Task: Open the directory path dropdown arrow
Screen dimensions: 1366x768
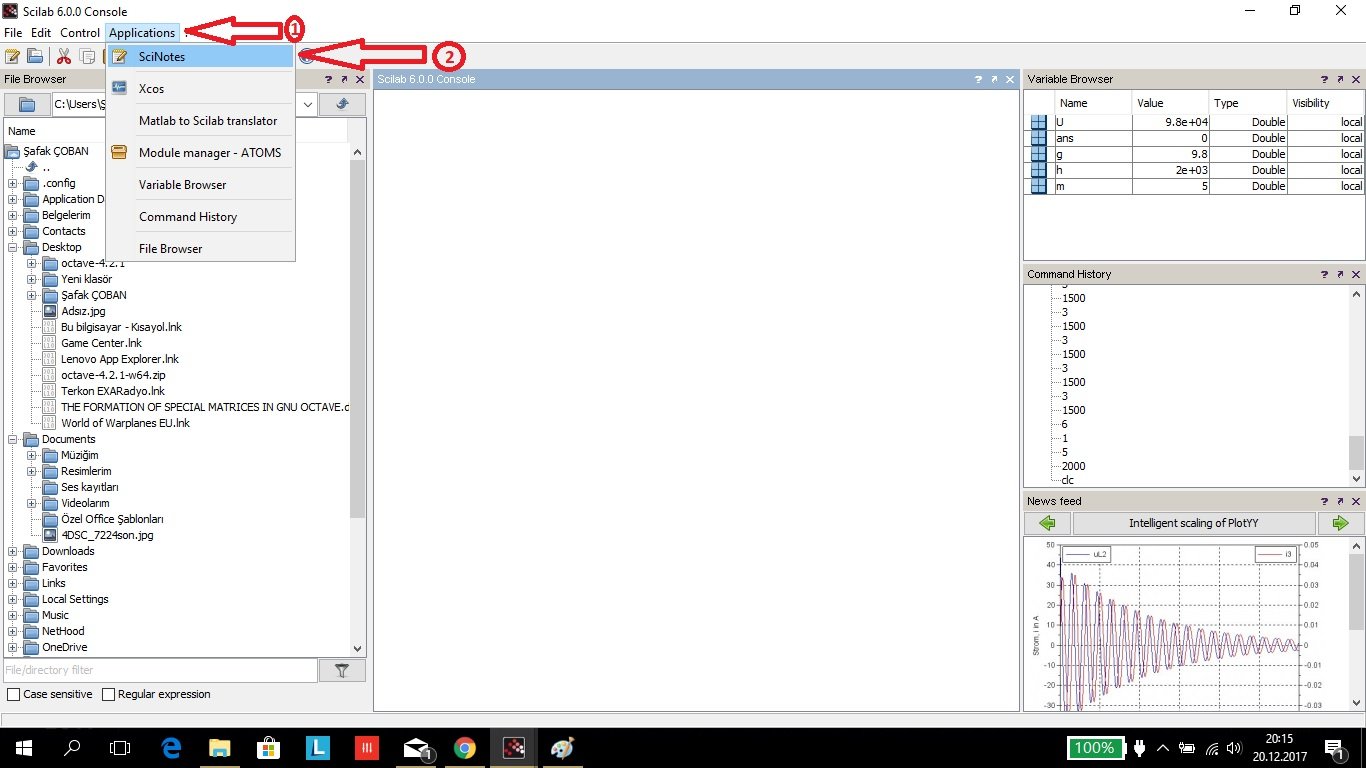Action: coord(308,104)
